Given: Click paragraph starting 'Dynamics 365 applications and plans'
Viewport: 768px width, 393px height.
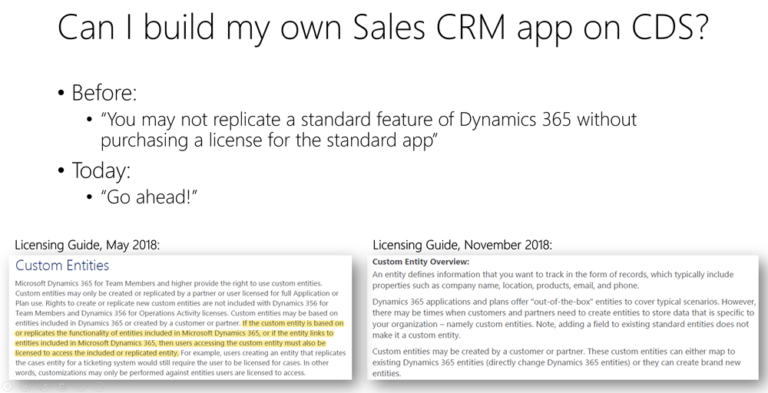Looking at the screenshot, I should click(x=563, y=319).
